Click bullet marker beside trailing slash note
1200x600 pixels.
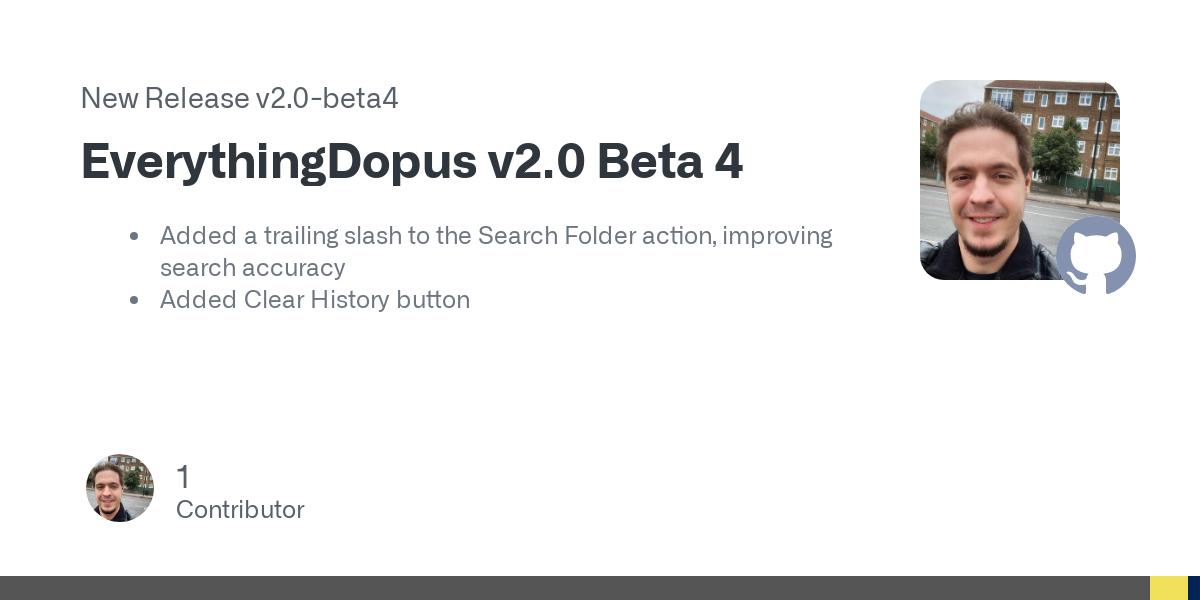[134, 237]
